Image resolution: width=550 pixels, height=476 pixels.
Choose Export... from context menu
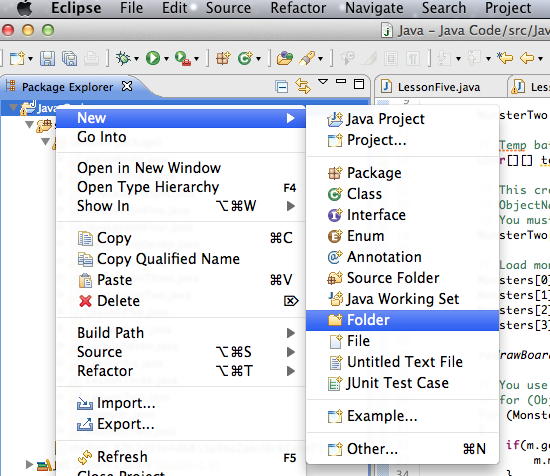[x=181, y=424]
